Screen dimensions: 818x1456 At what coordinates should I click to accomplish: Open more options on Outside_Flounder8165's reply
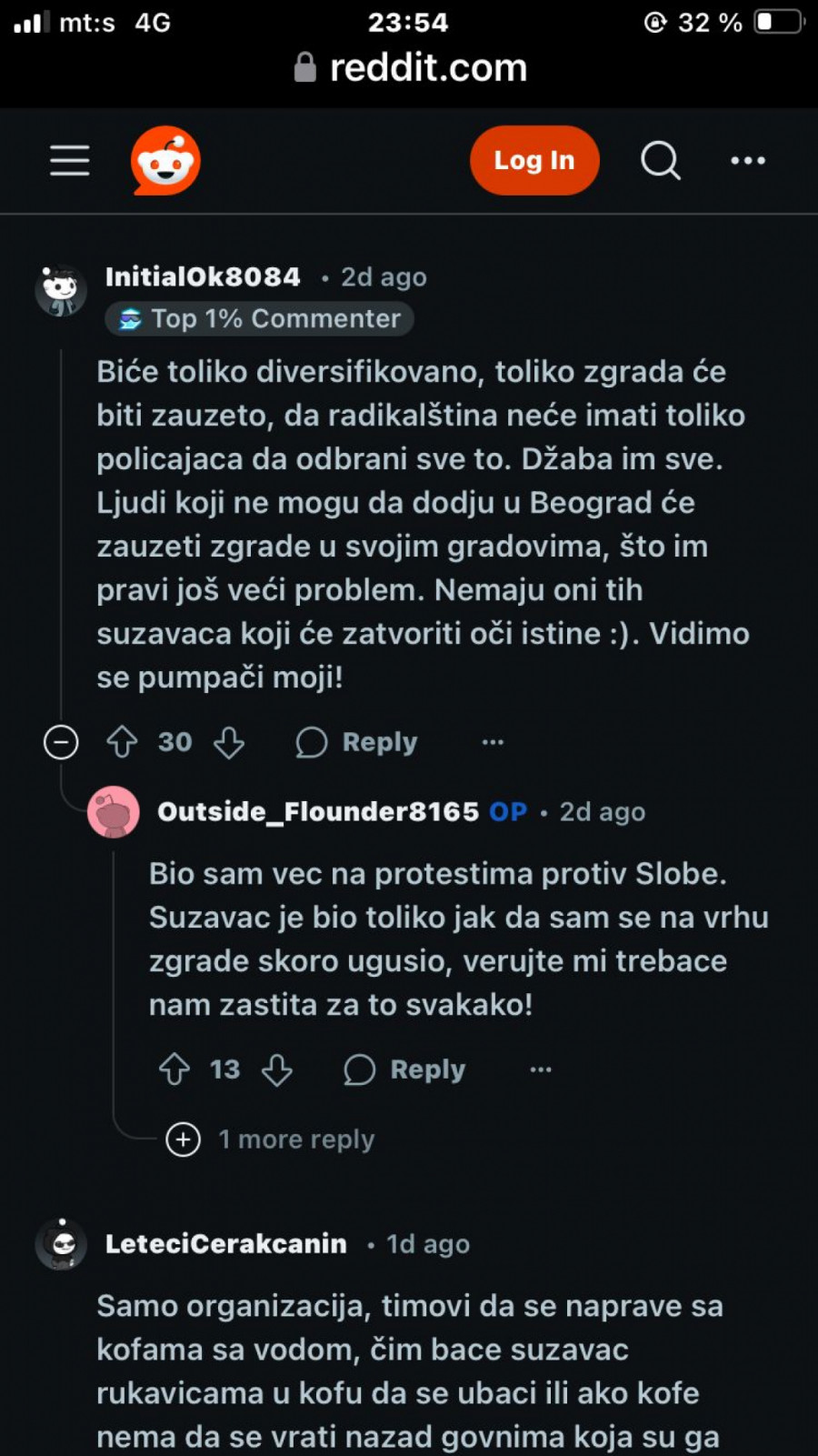point(541,1069)
